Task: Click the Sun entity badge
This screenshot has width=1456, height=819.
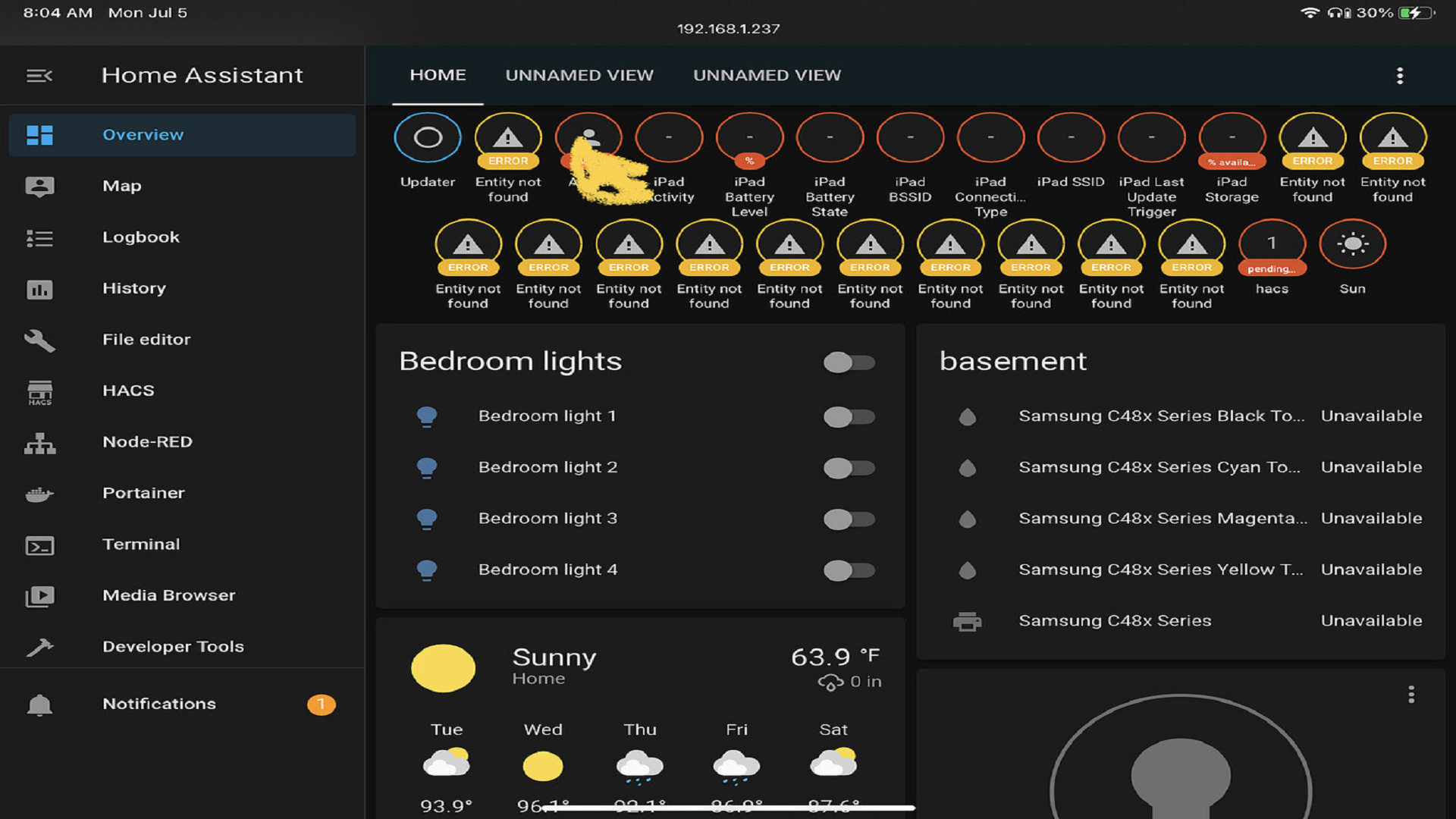Action: pyautogui.click(x=1352, y=244)
